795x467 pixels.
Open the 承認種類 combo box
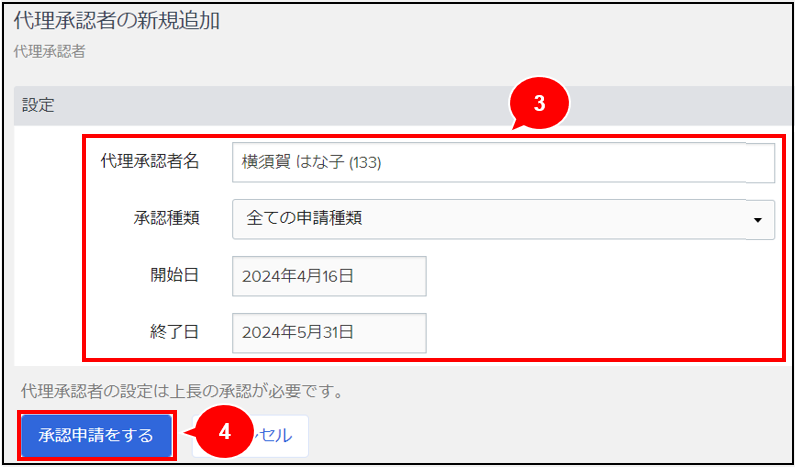(x=502, y=219)
